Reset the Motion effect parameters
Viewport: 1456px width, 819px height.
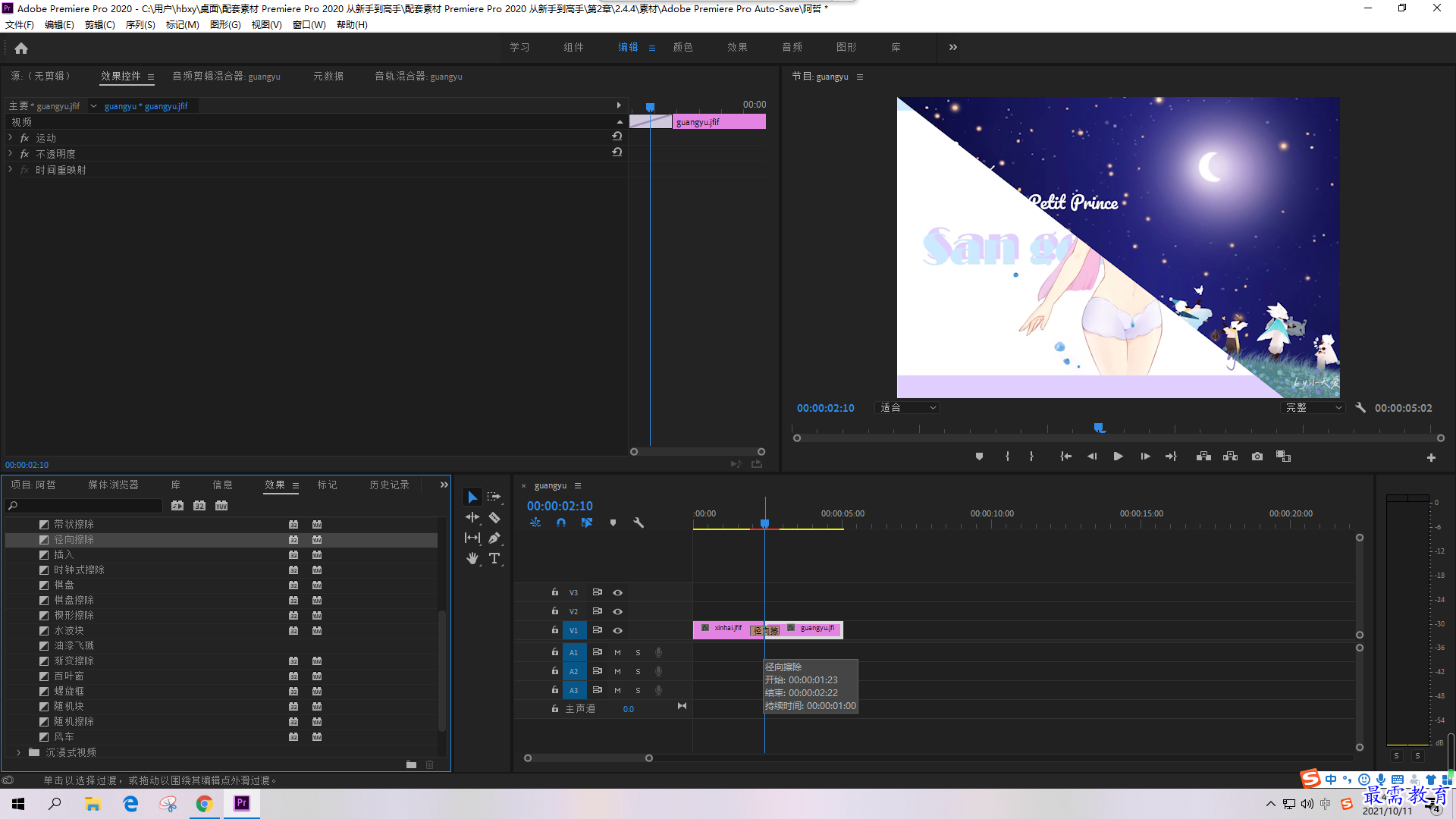click(617, 136)
